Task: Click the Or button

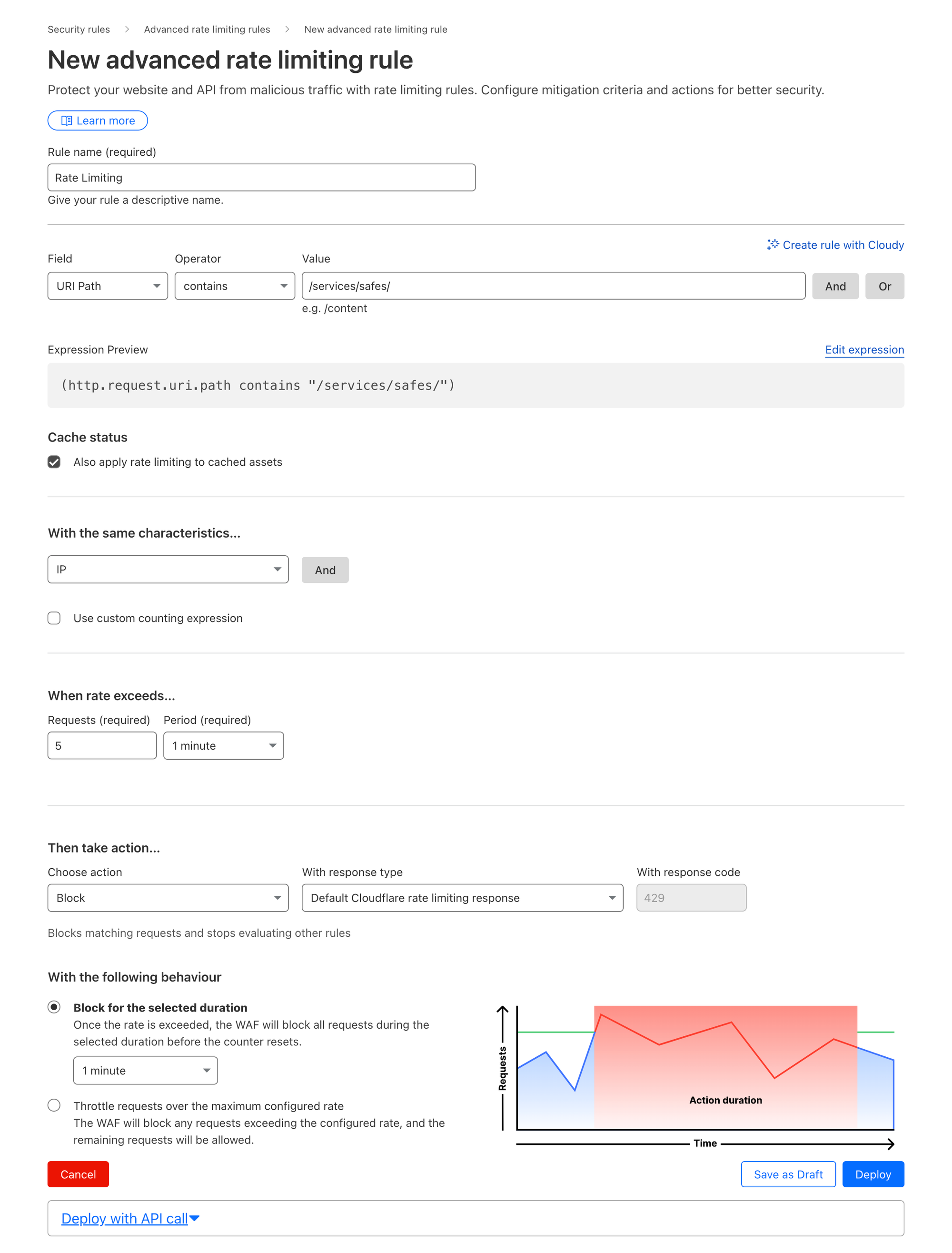Action: click(884, 286)
